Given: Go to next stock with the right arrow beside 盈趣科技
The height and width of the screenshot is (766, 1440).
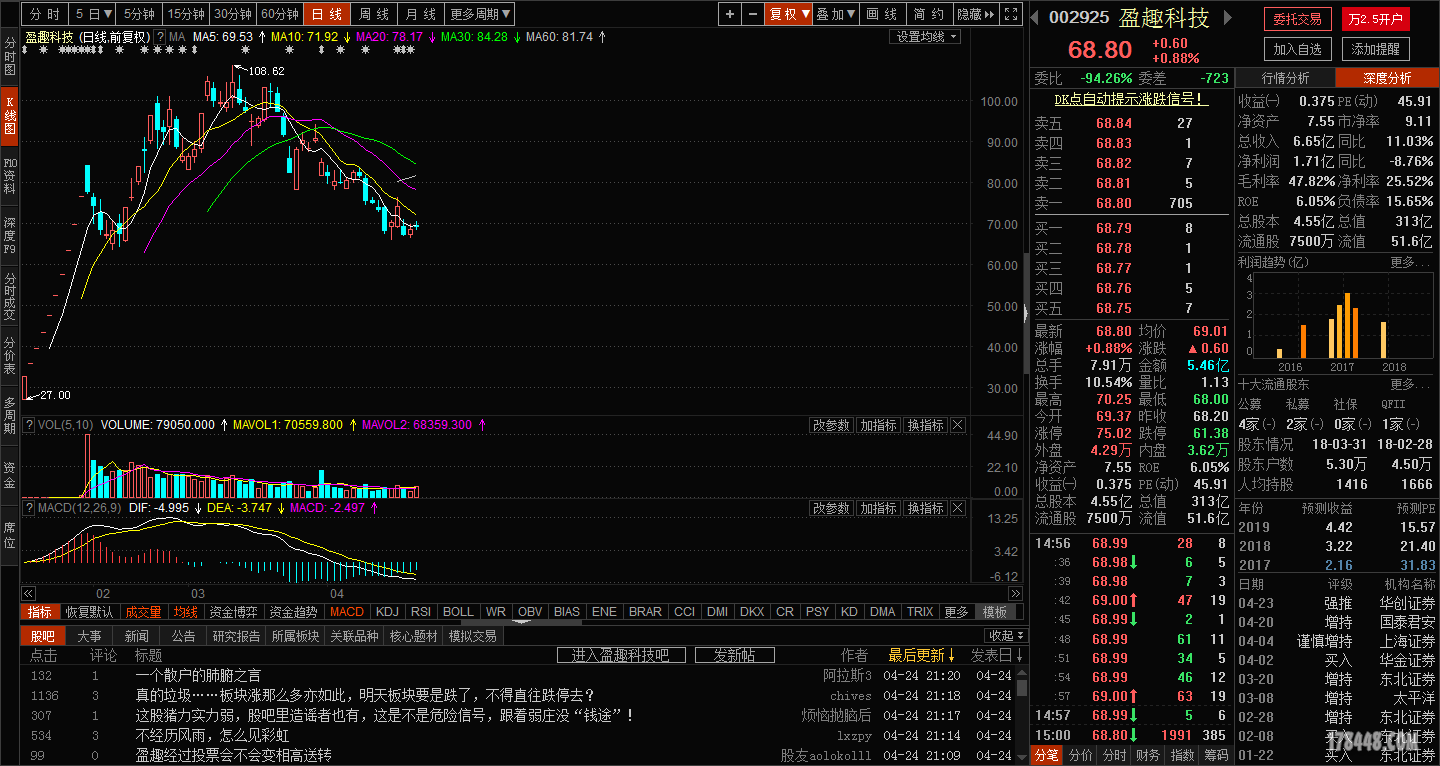Looking at the screenshot, I should pyautogui.click(x=1228, y=19).
